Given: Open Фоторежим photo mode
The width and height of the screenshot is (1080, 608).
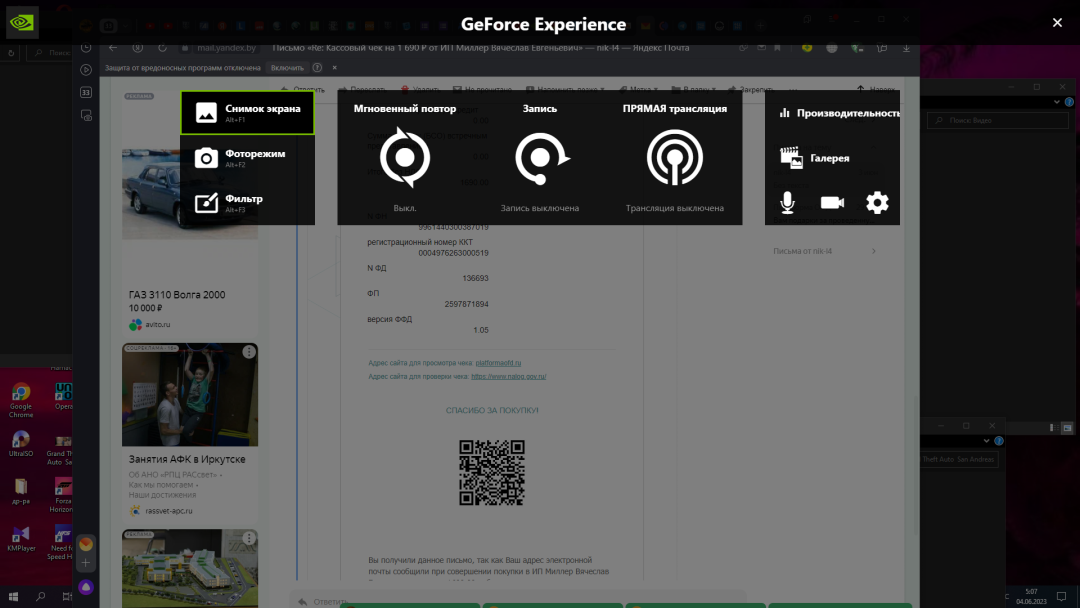Looking at the screenshot, I should point(247,158).
